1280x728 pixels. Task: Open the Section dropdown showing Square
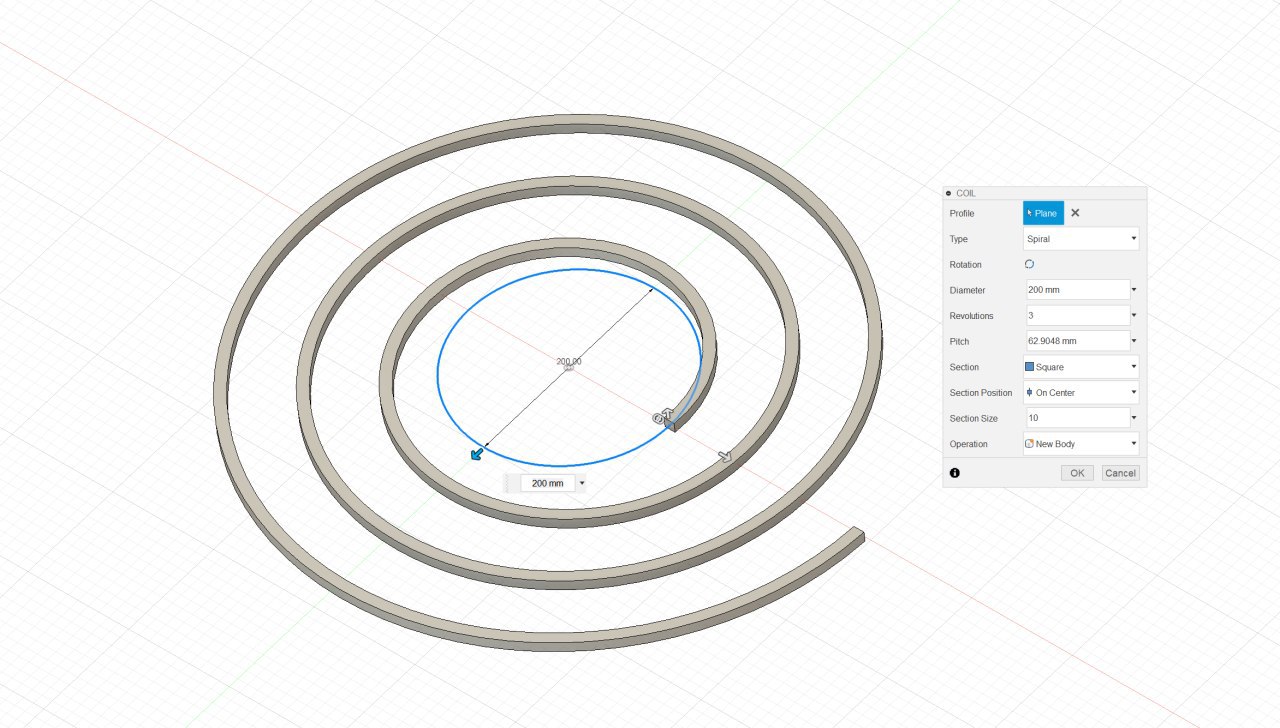(1081, 367)
